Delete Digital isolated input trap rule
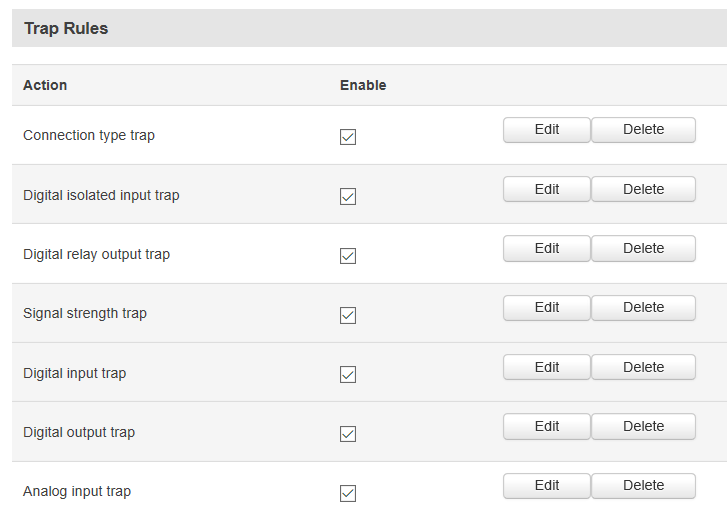Viewport: 727px width, 518px height. (643, 189)
